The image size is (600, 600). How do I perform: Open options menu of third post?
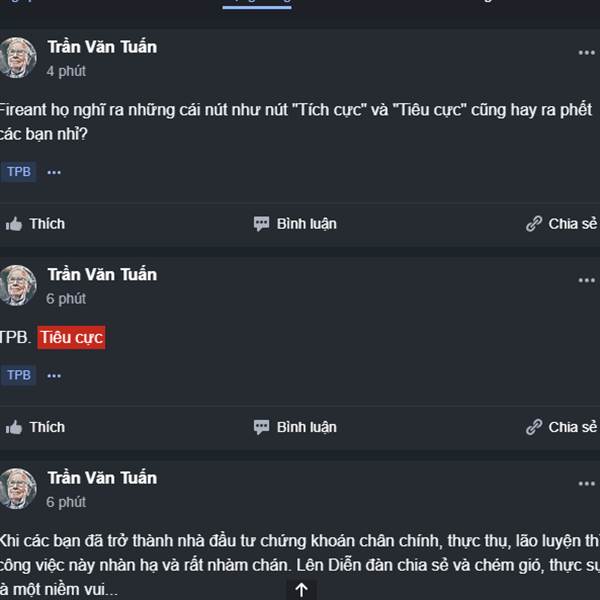point(586,484)
